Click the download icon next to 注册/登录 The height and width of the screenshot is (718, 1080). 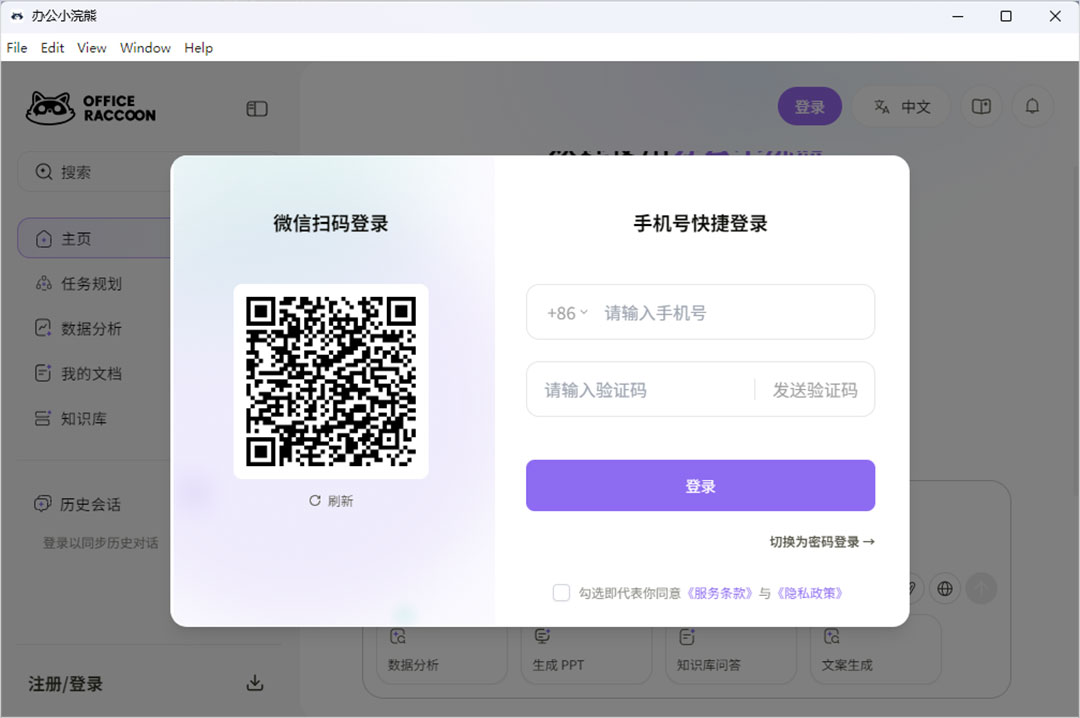[x=255, y=683]
